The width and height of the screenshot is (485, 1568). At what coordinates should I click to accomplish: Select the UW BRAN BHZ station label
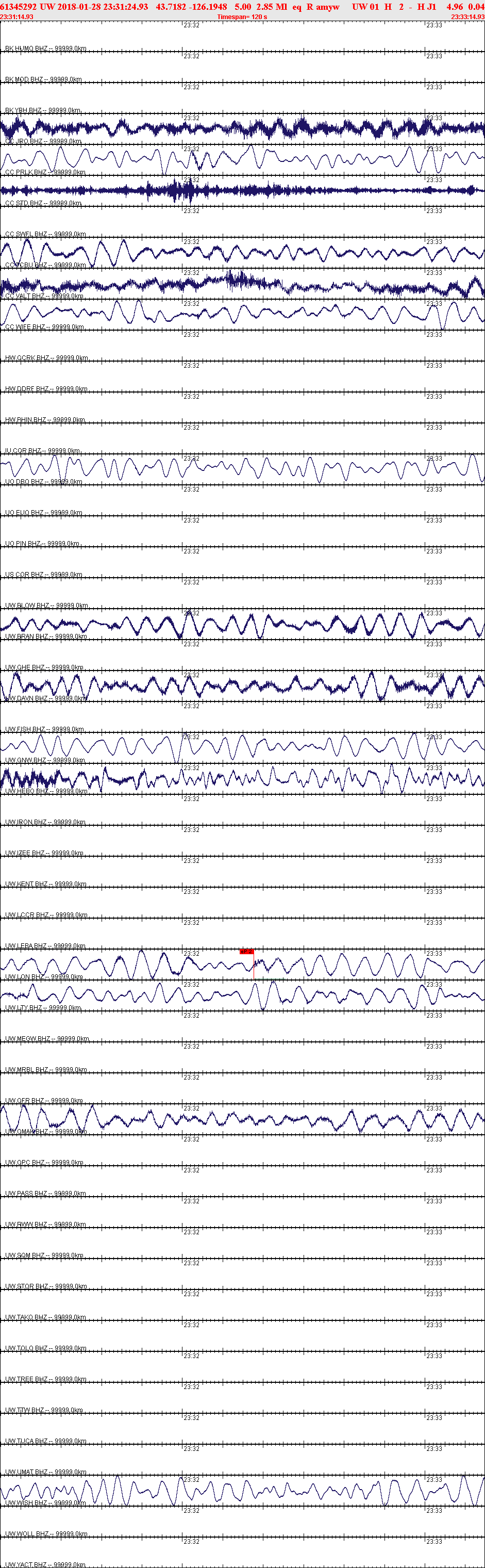tap(46, 636)
